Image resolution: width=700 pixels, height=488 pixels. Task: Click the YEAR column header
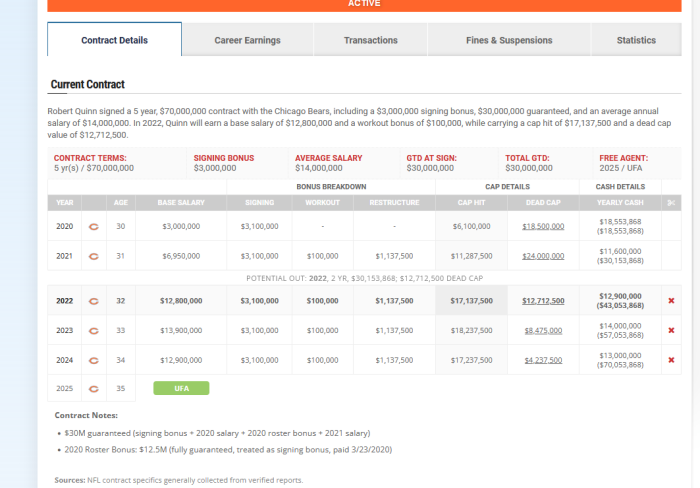pos(65,203)
